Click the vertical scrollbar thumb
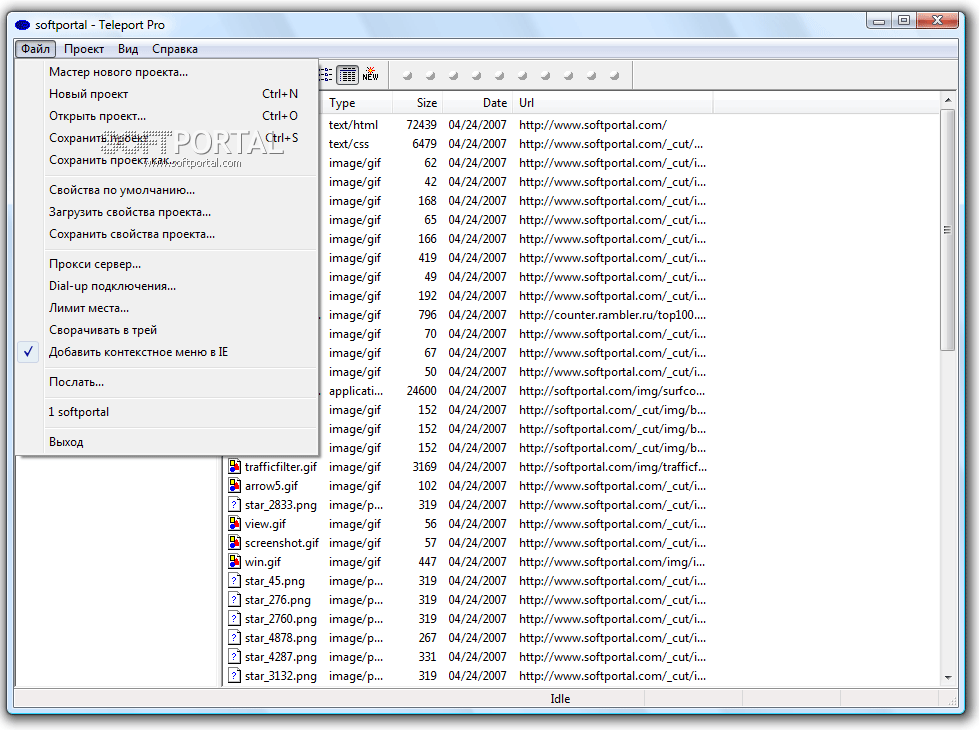979x730 pixels. 948,230
